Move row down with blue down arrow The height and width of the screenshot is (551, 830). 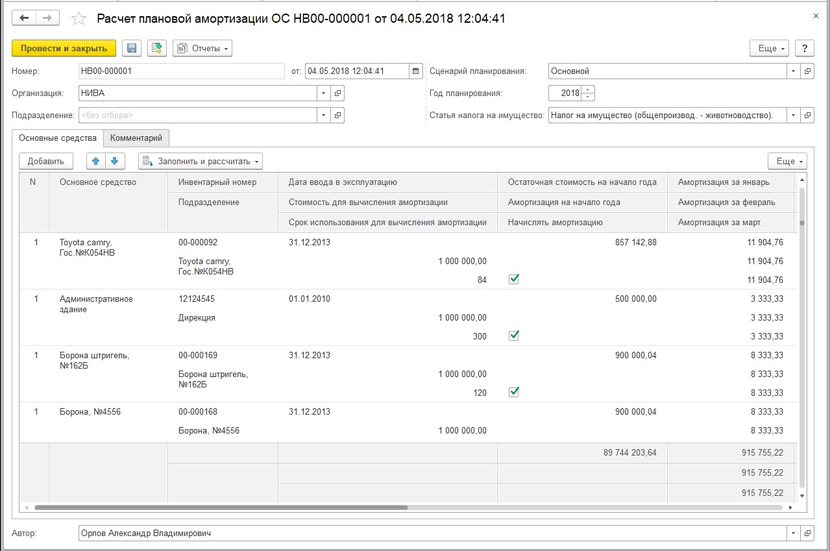point(115,161)
